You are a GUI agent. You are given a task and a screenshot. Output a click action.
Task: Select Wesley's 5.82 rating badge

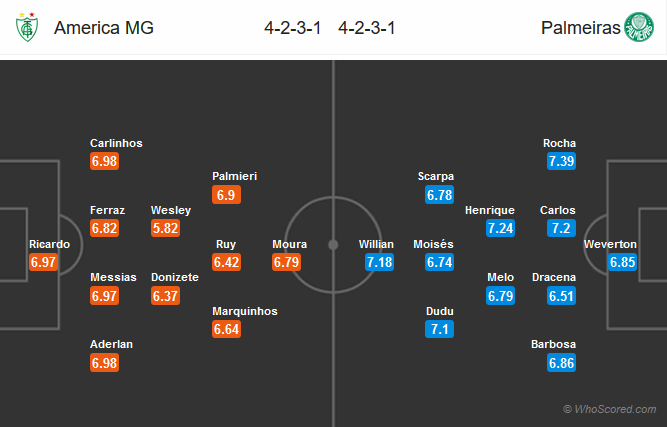(165, 228)
